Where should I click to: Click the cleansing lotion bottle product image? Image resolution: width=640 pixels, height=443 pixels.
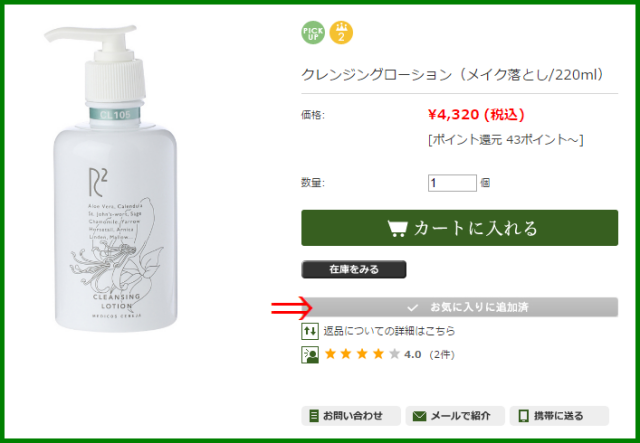point(110,179)
